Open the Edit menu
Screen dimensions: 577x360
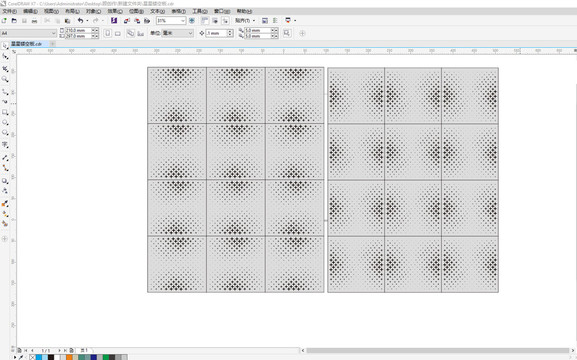pyautogui.click(x=30, y=11)
